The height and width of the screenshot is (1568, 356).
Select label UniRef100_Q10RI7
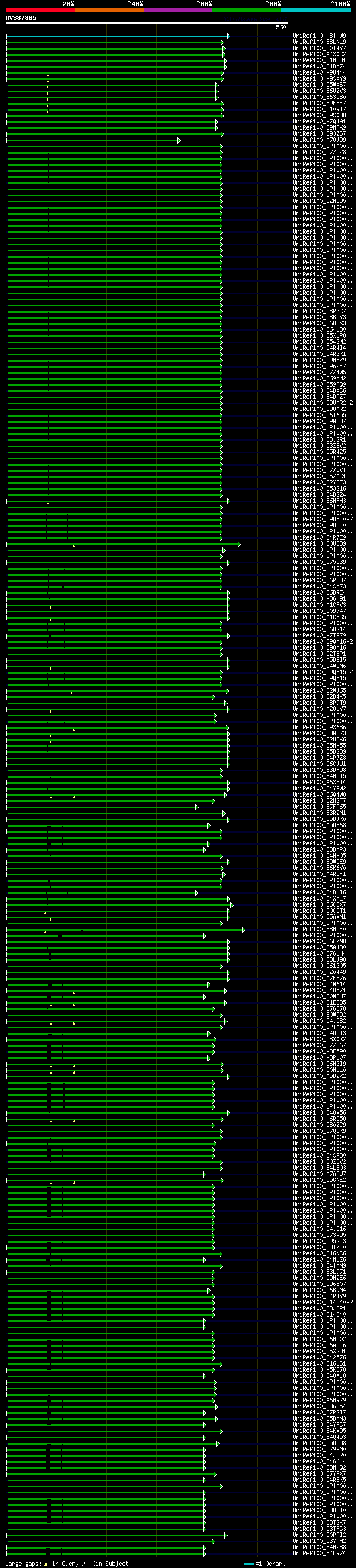319,110
